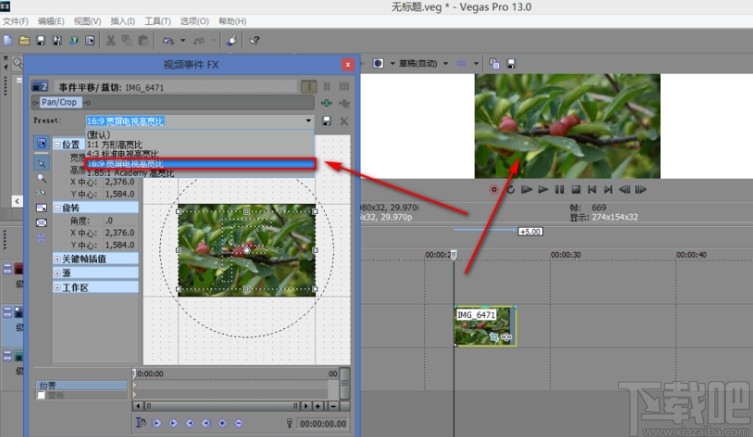This screenshot has height=437, width=753.
Task: Toggle the lock aspect ratio icon
Action: pos(41,208)
